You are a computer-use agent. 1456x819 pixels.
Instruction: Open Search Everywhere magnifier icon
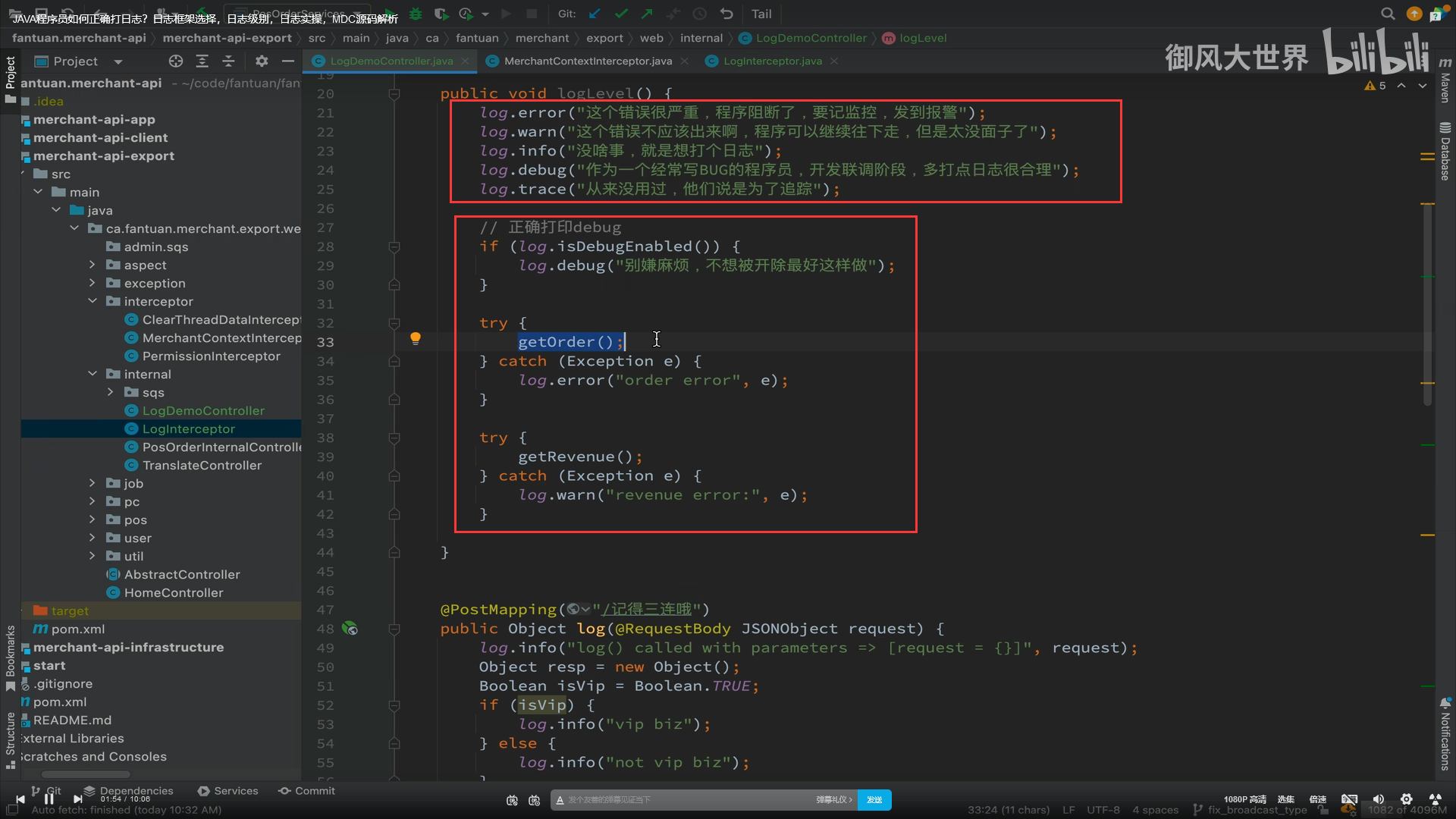(1388, 14)
